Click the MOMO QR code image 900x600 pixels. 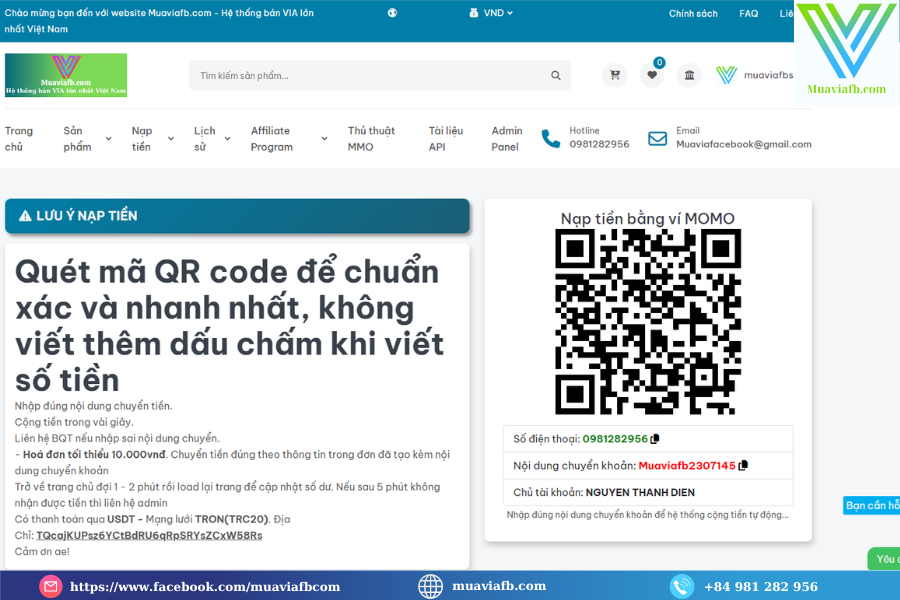tap(647, 322)
